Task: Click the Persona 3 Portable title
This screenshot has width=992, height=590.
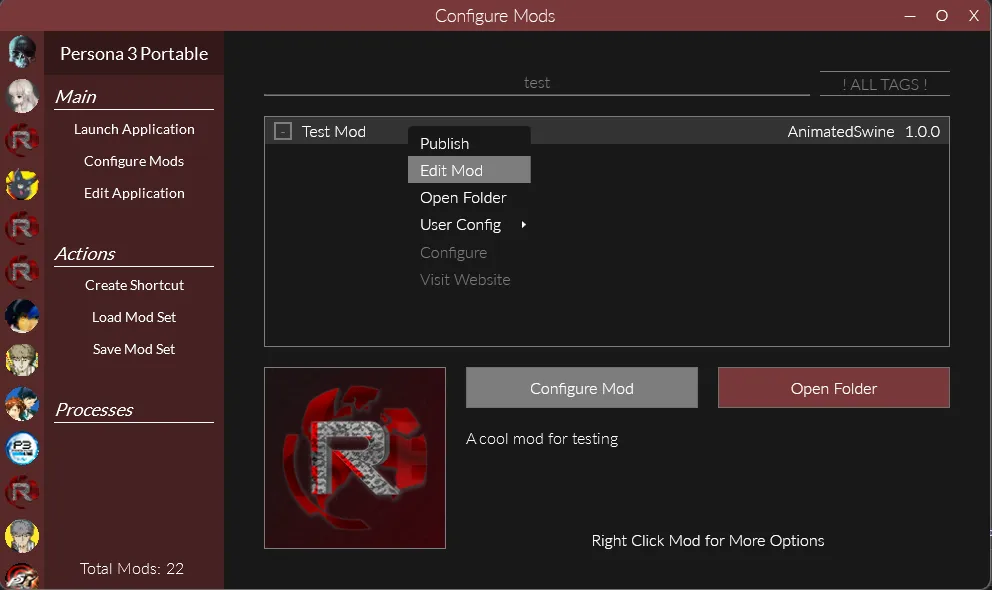Action: click(134, 54)
